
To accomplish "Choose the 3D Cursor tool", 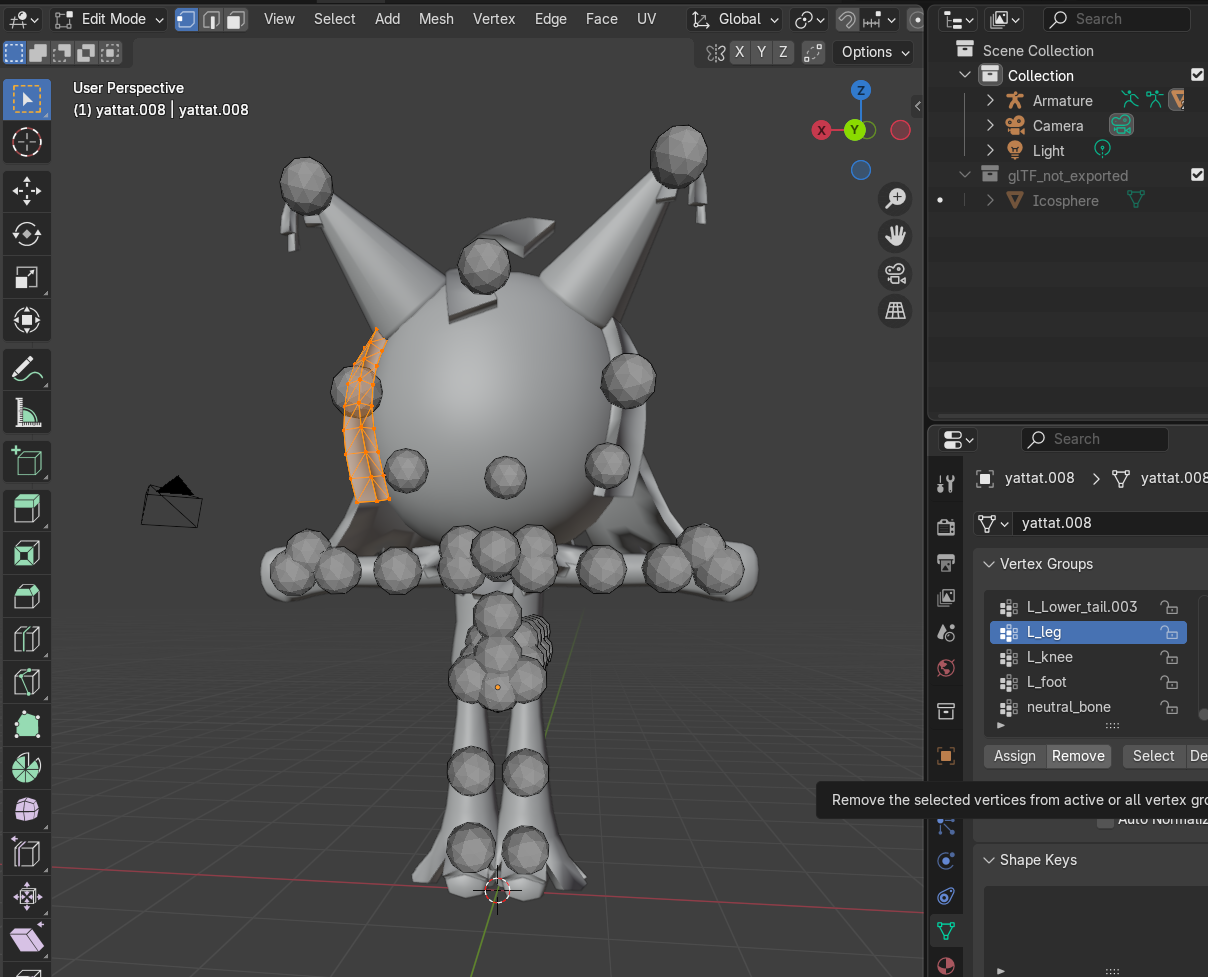I will tap(27, 142).
